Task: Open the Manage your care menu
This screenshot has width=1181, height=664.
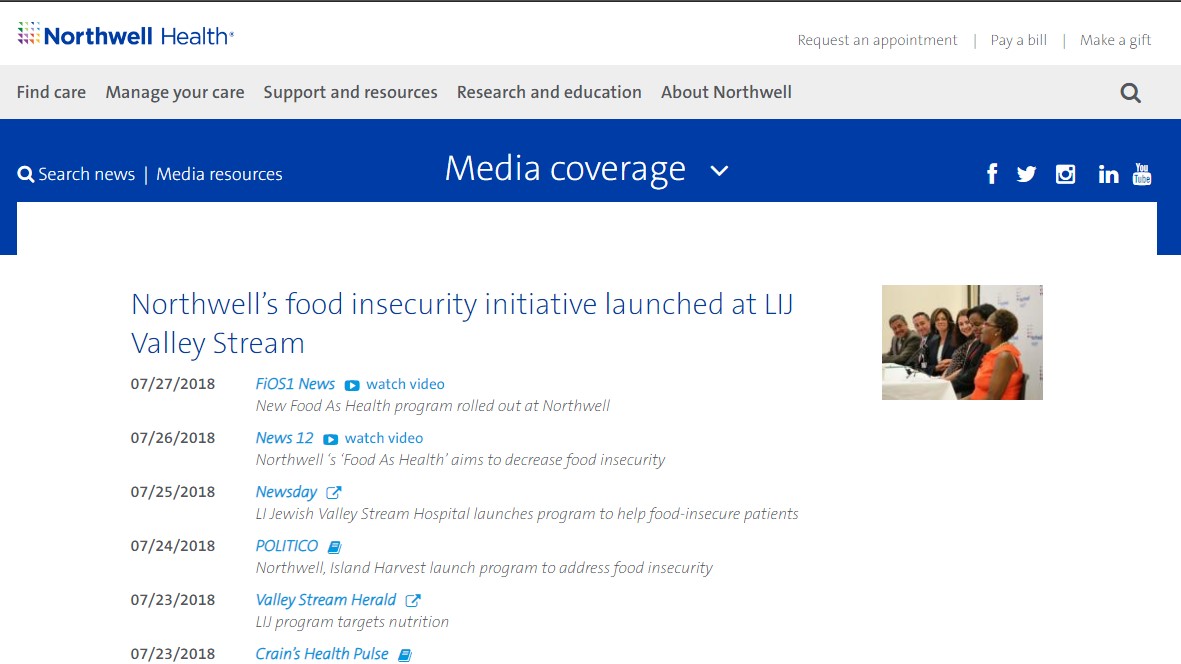Action: pyautogui.click(x=175, y=93)
